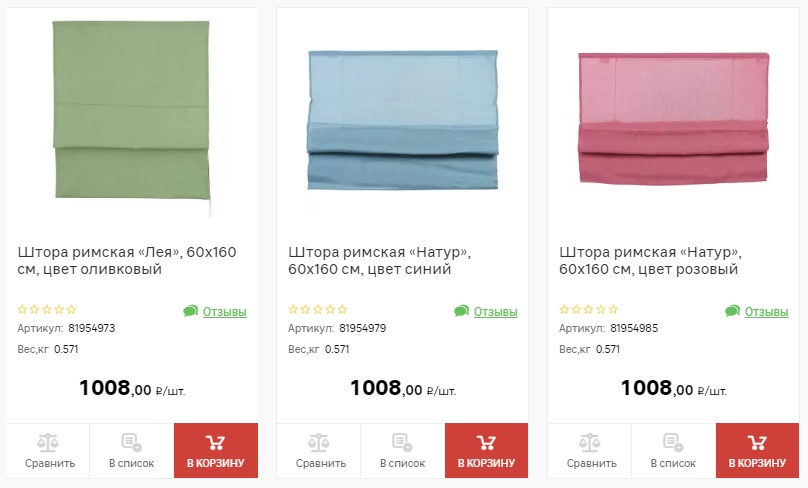
Task: Open title Штора римская «Натур» цвет синий
Action: (380, 261)
